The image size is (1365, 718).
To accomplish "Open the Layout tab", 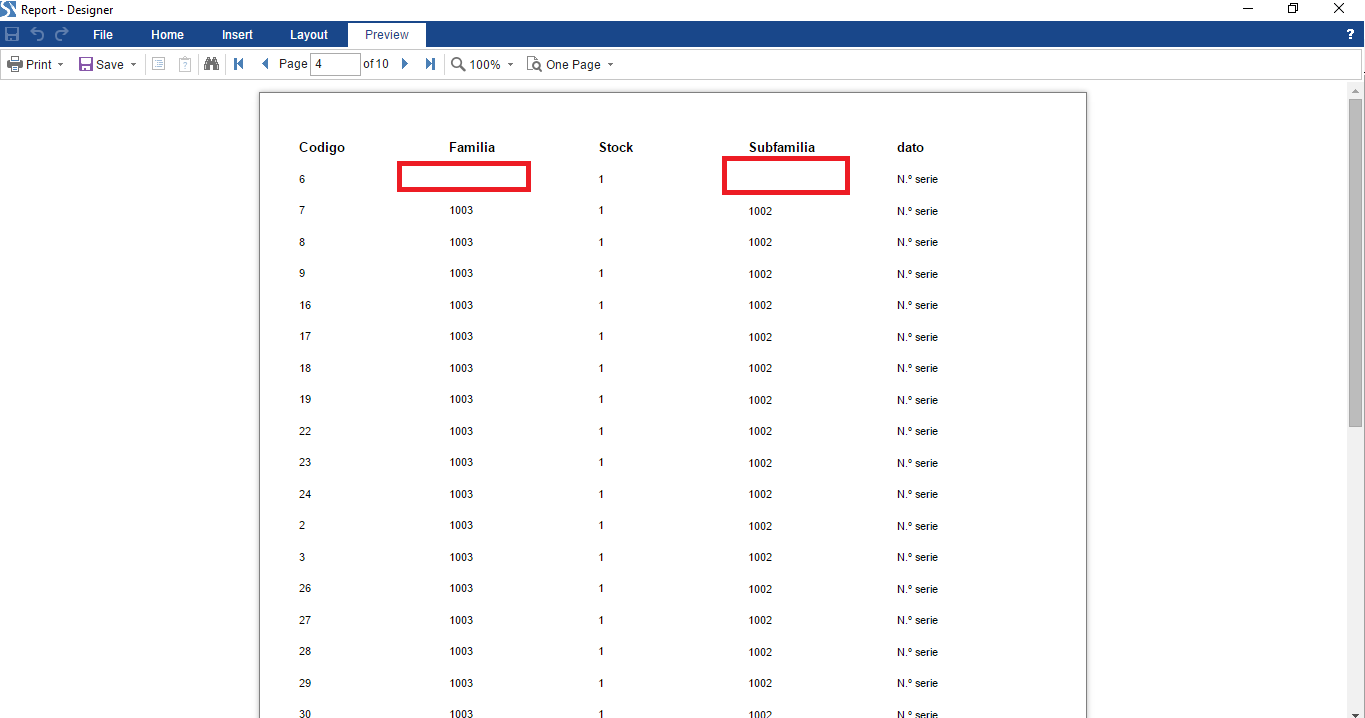I will tap(309, 35).
